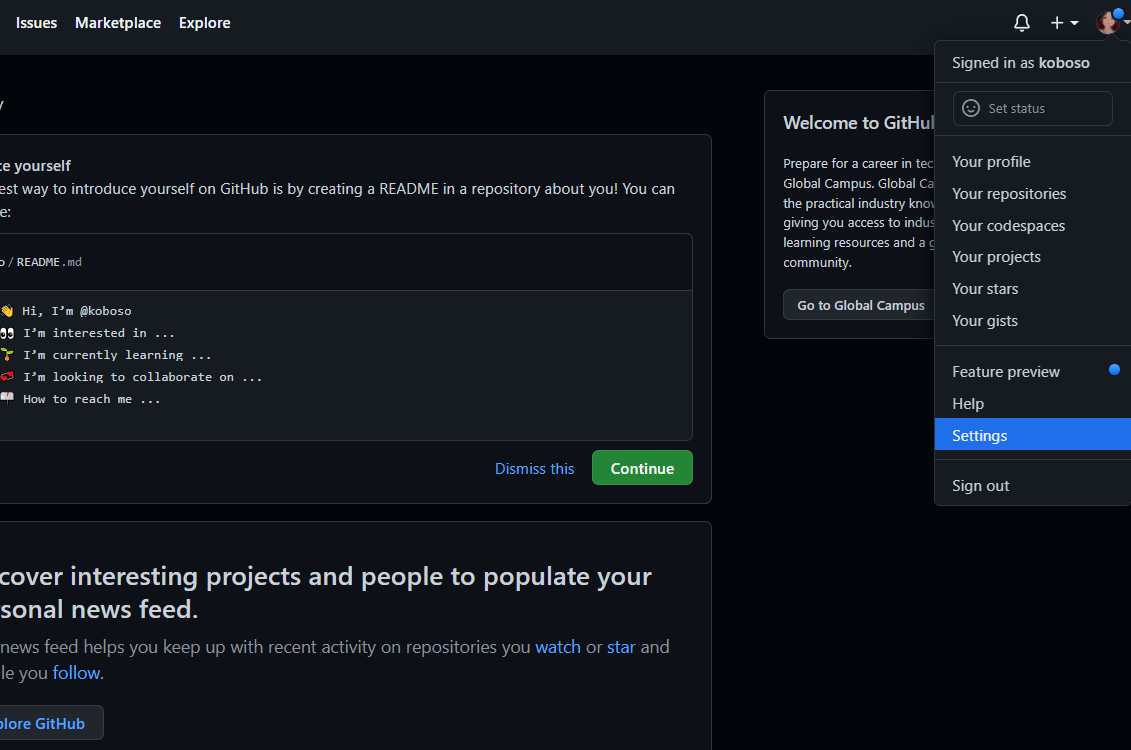Click the waving hand emoji

[6, 311]
